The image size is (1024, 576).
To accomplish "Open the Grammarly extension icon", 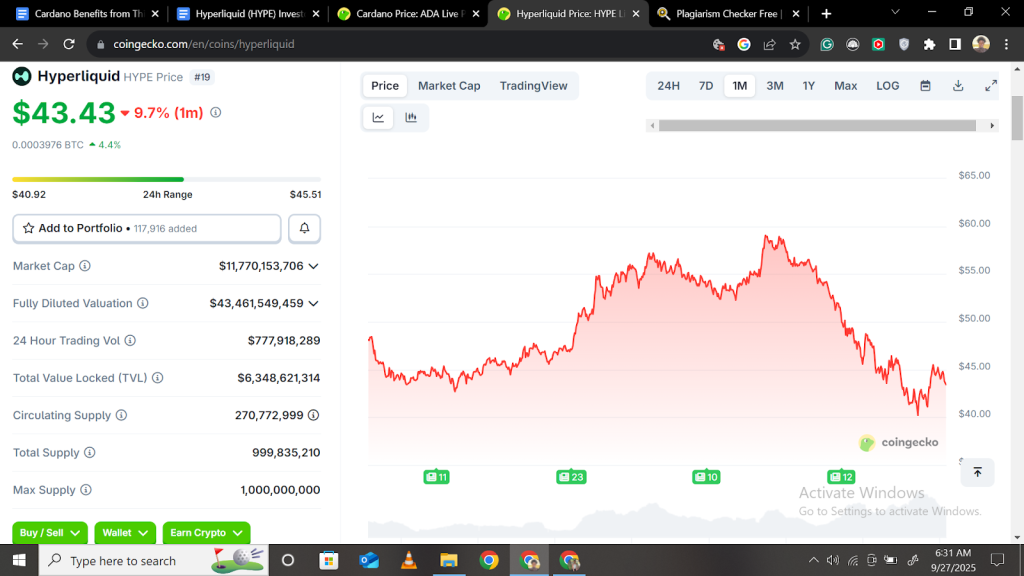I will pos(827,44).
